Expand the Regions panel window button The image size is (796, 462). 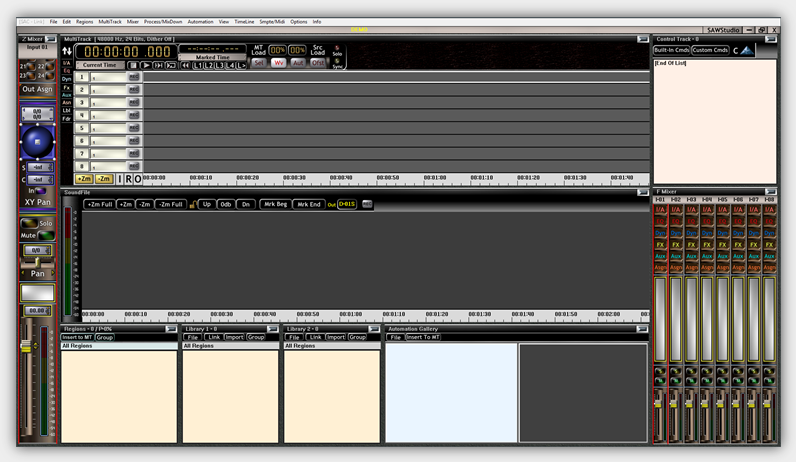tap(169, 328)
